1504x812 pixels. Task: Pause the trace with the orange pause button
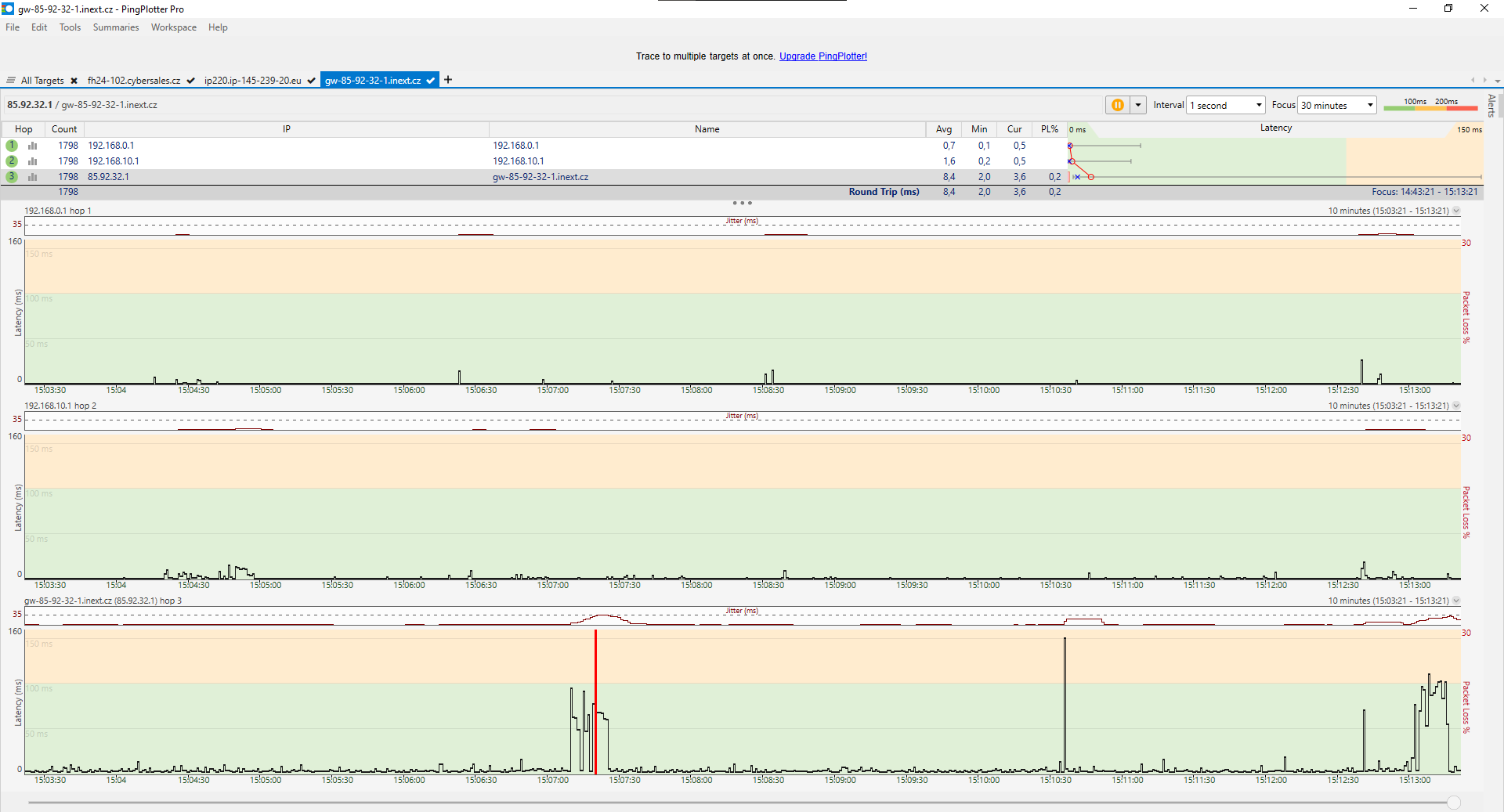(1117, 105)
